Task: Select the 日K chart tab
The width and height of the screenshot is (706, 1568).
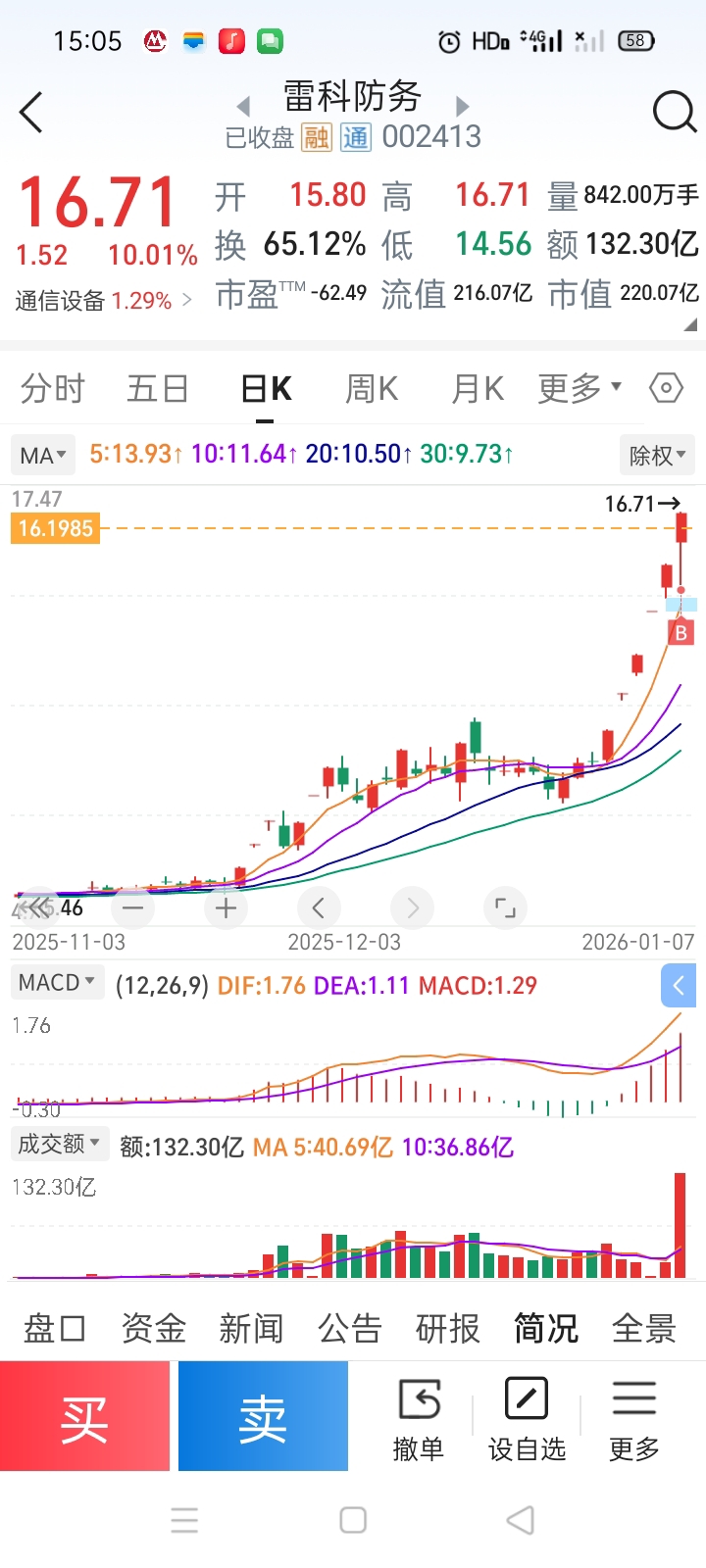Action: coord(266,388)
